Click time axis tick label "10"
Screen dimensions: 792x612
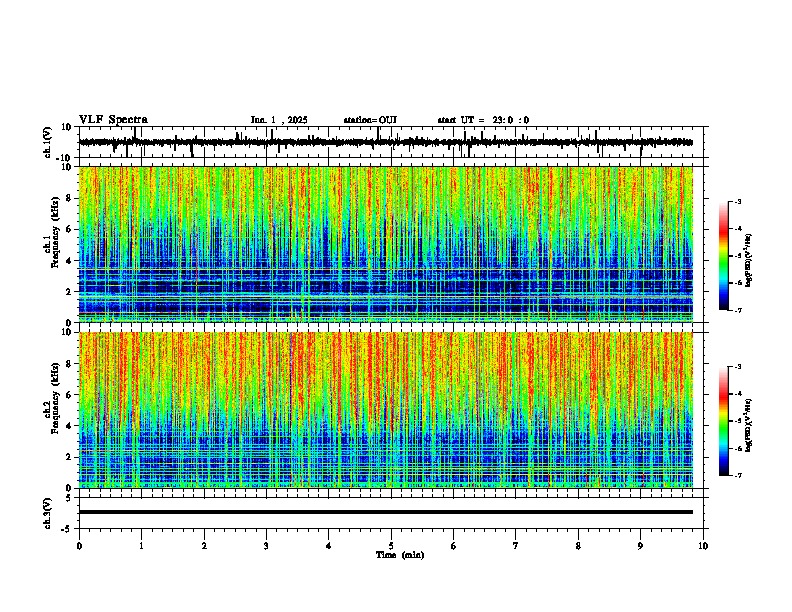[703, 546]
